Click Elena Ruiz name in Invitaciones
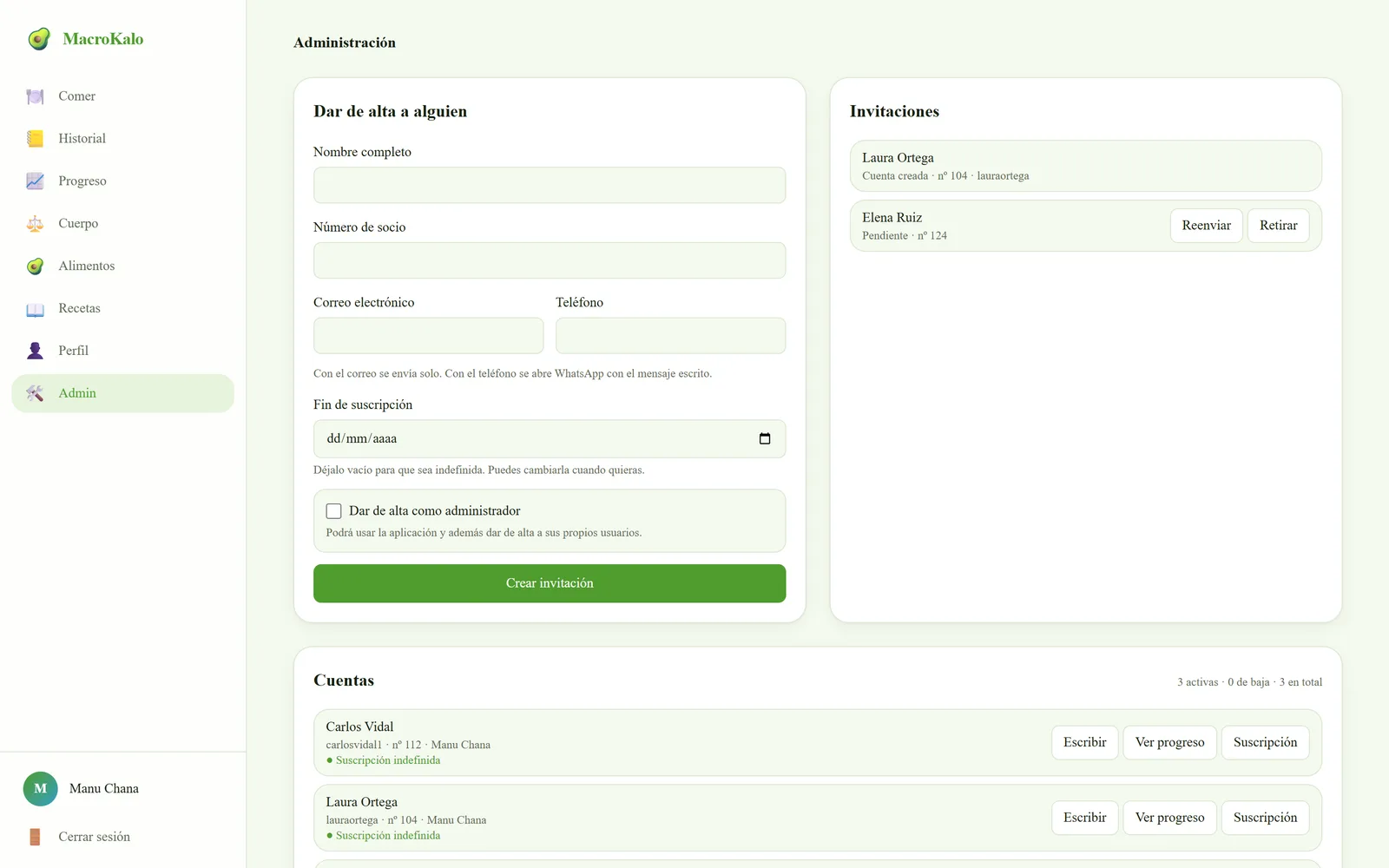Image resolution: width=1389 pixels, height=868 pixels. [892, 218]
